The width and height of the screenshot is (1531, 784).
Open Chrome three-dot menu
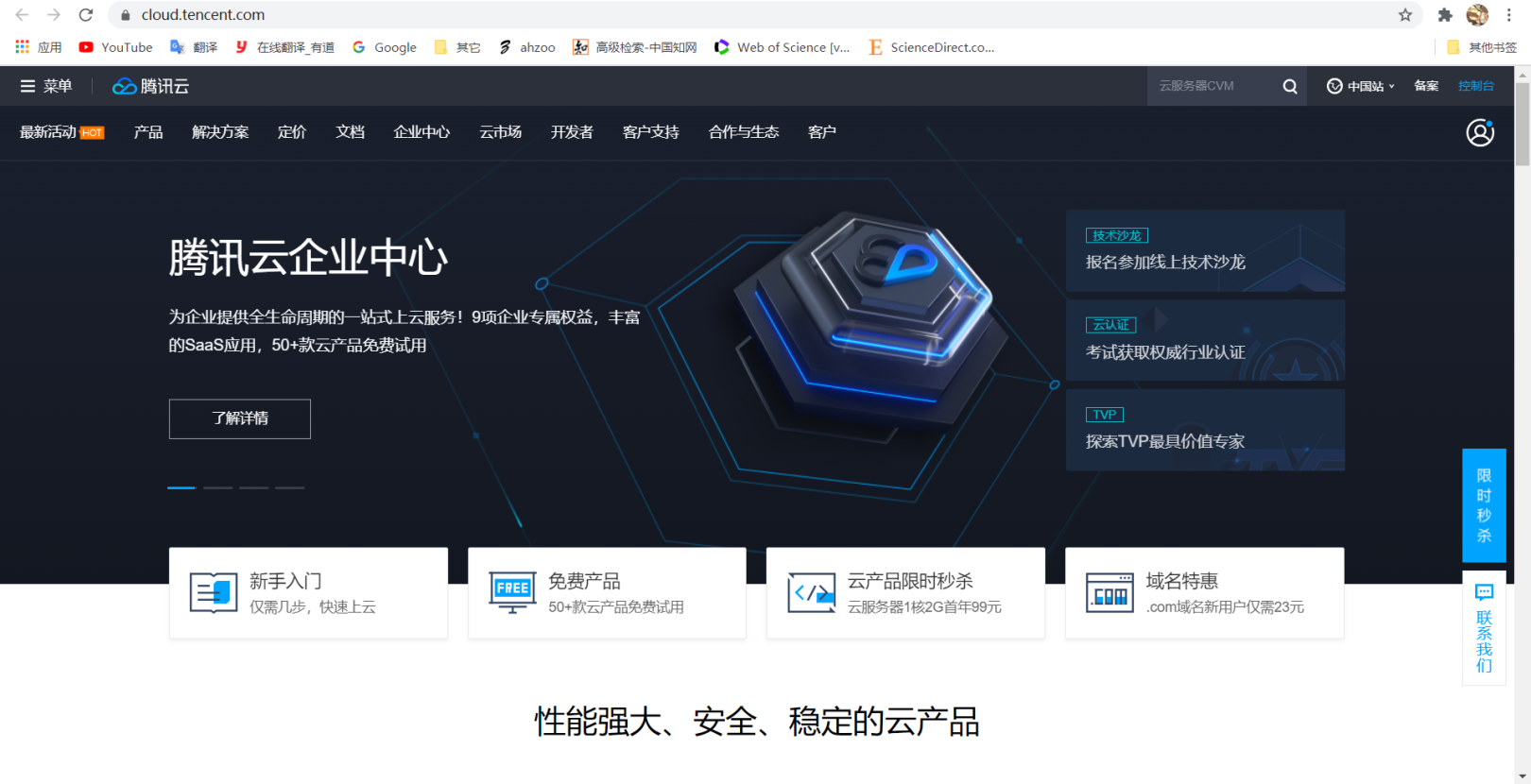1509,15
